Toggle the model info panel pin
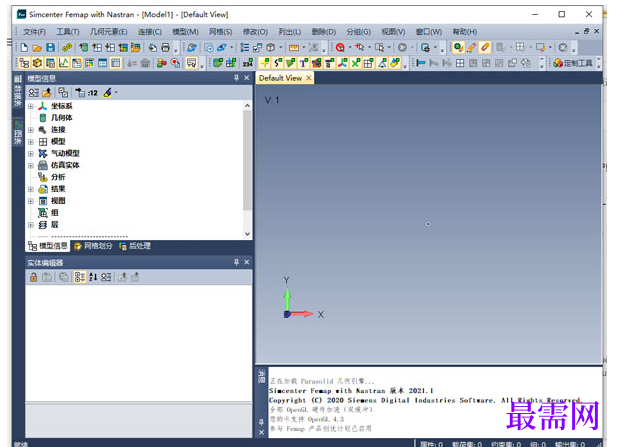 tap(236, 78)
